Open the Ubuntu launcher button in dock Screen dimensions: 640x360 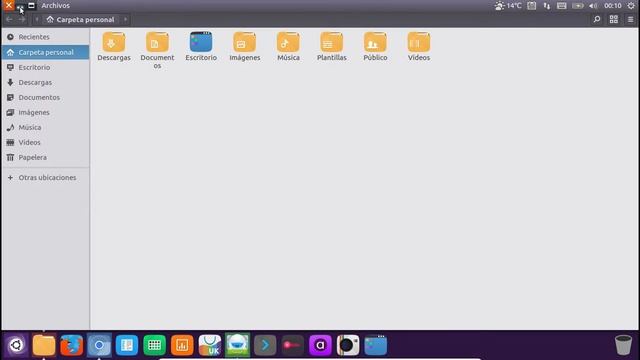(x=16, y=345)
